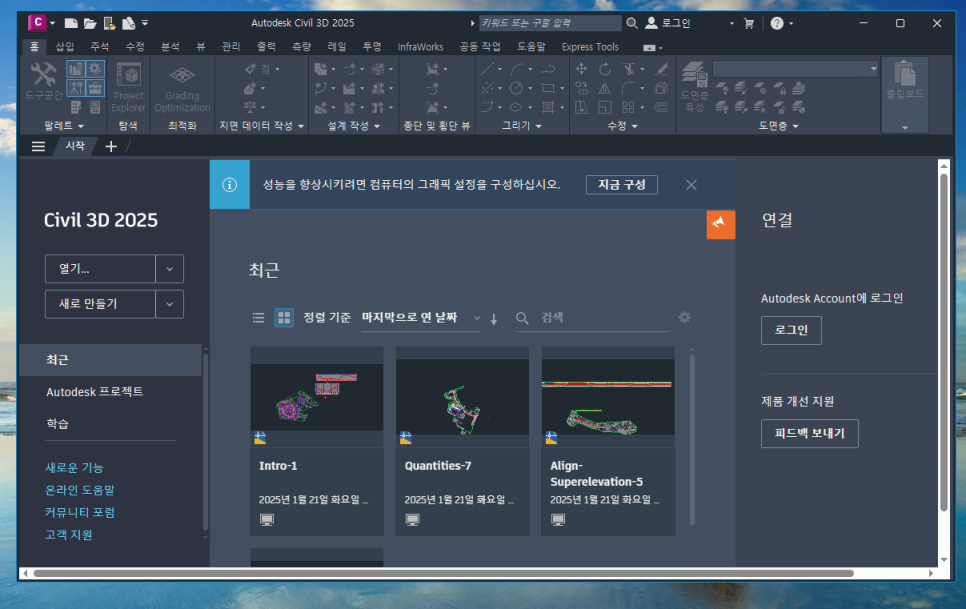Click the vertical scrollbar on right edge
The height and width of the screenshot is (609, 966).
point(943,342)
